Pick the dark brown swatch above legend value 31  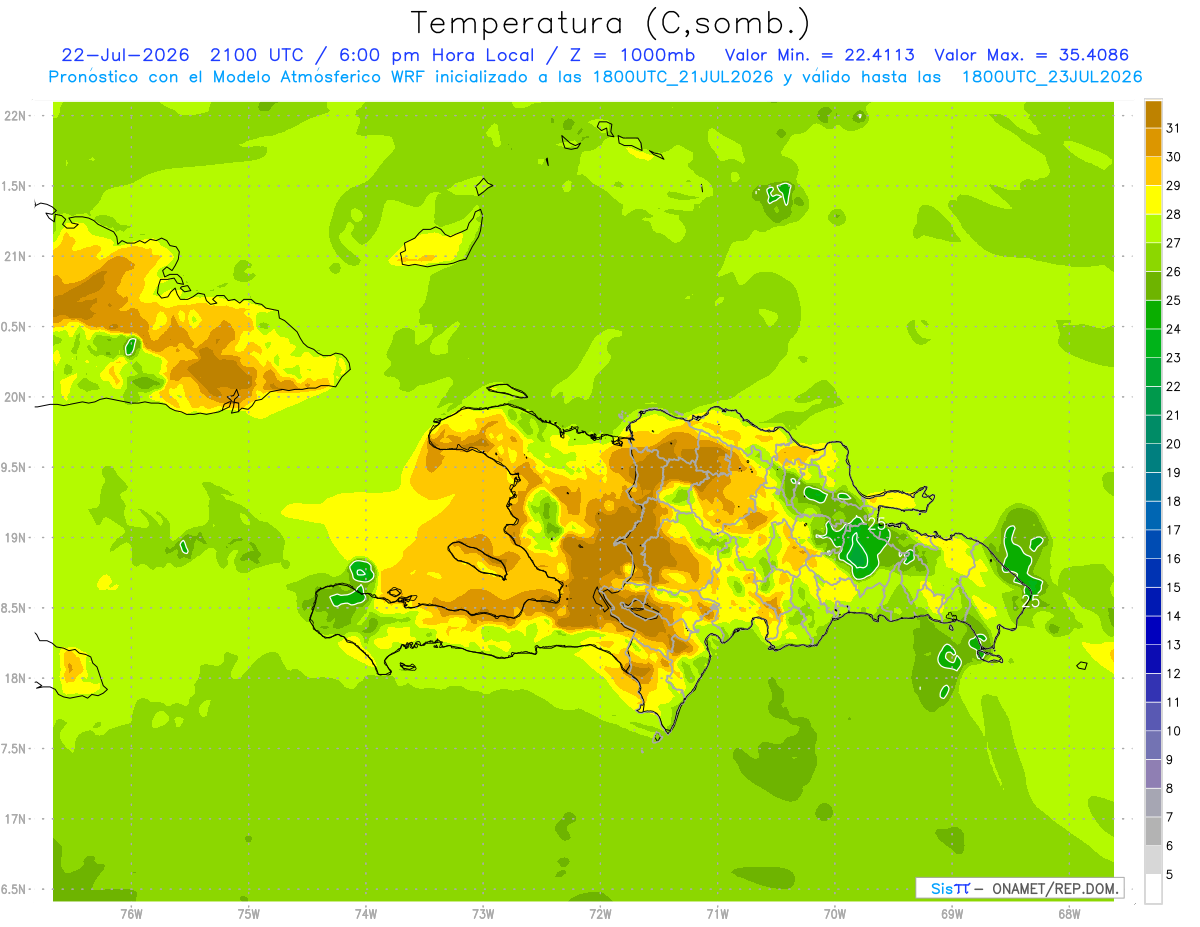coord(1153,113)
